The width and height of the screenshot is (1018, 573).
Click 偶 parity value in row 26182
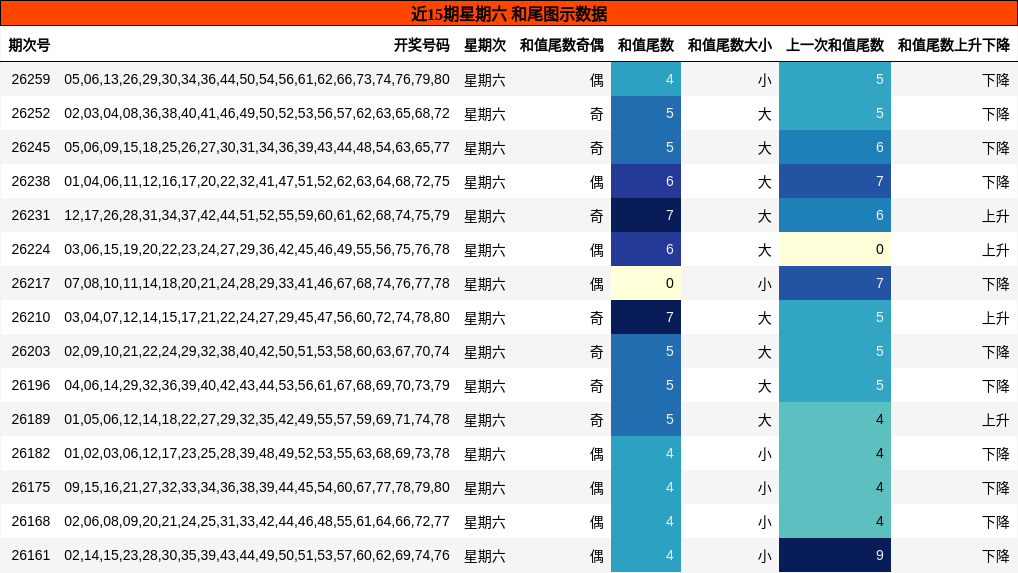[x=596, y=454]
